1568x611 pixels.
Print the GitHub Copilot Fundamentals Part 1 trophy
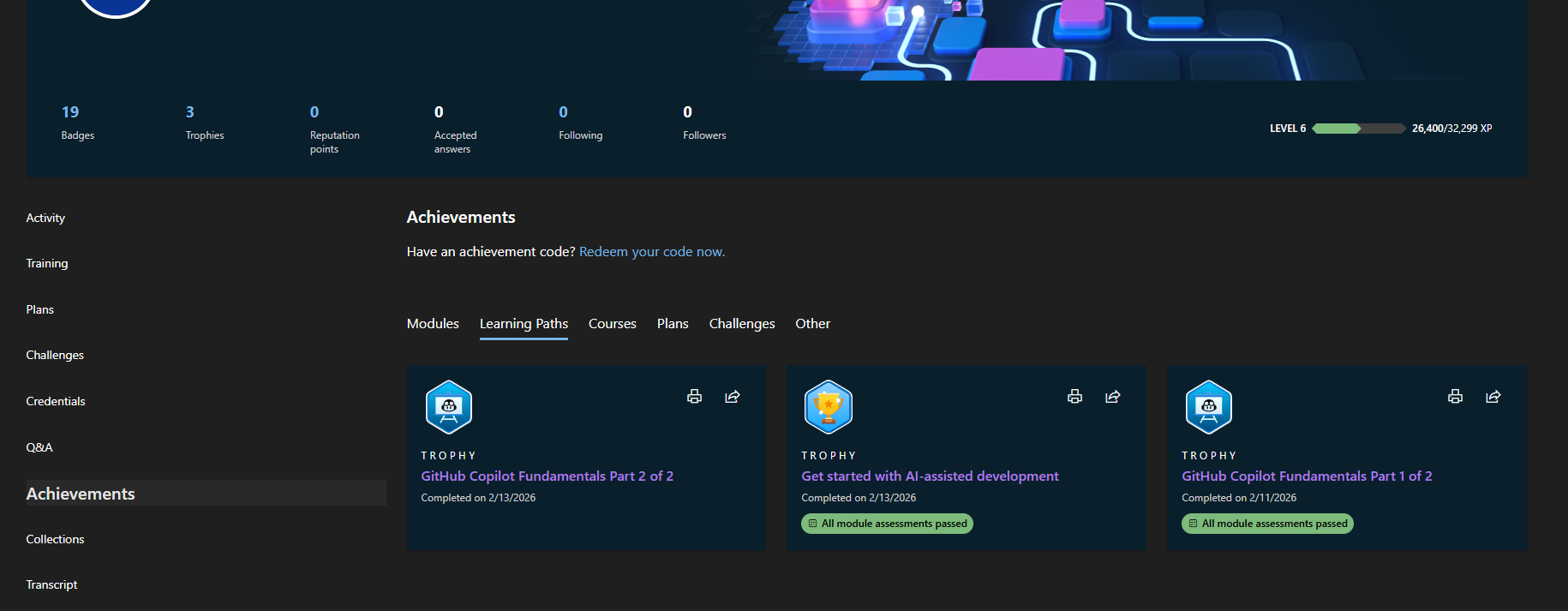[x=1455, y=396]
